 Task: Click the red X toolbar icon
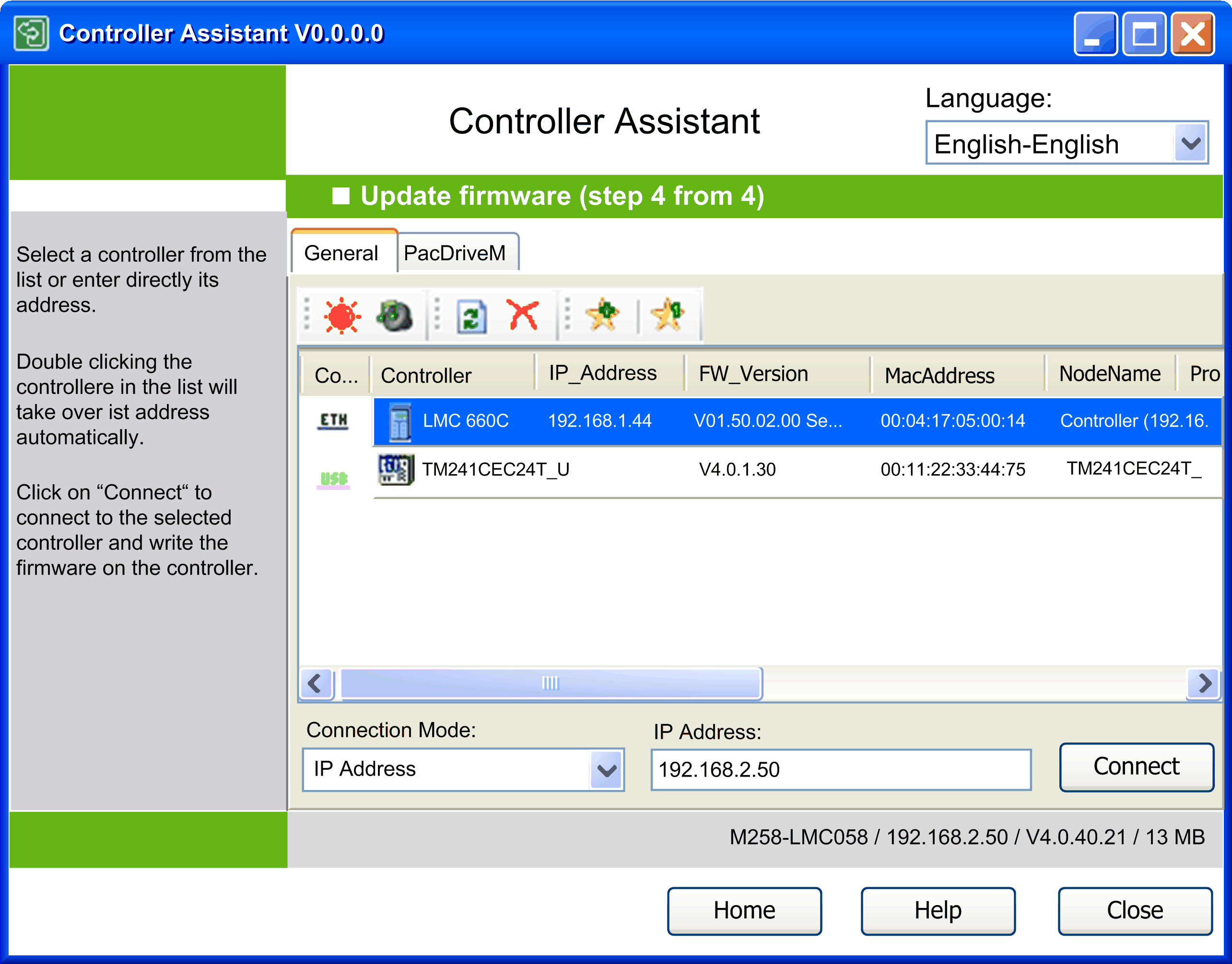[x=522, y=315]
